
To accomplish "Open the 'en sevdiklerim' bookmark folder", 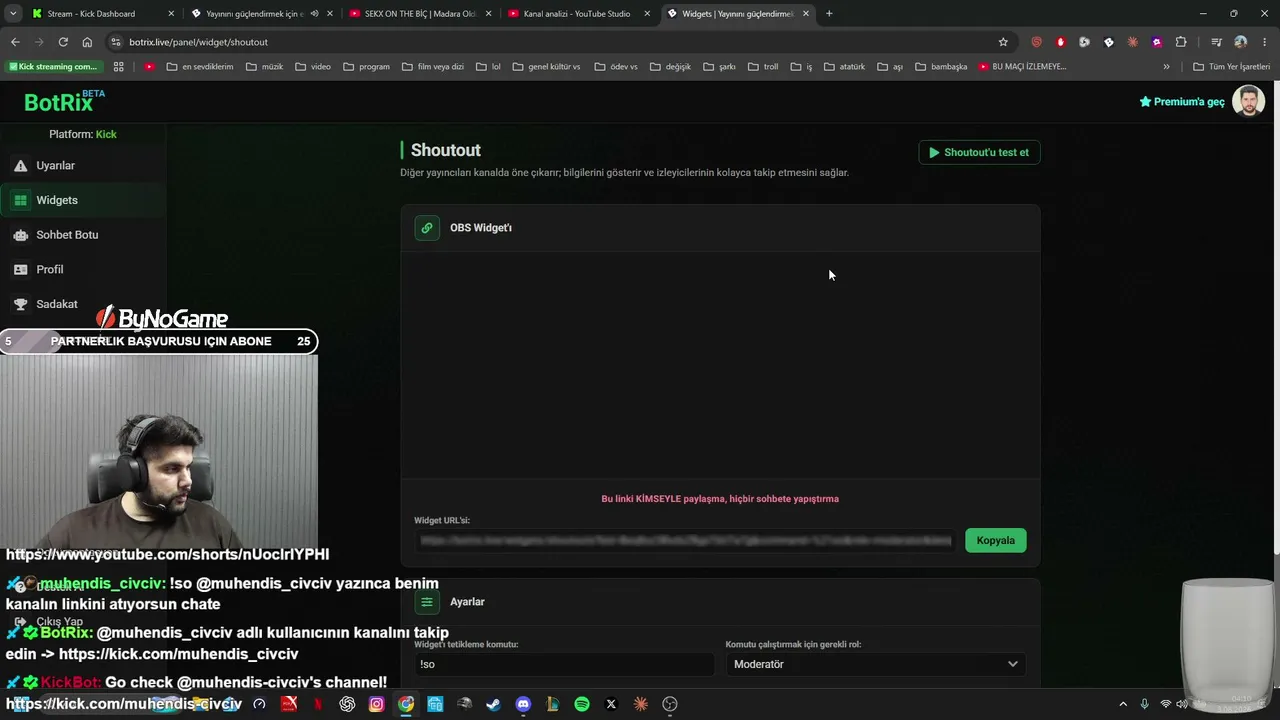I will coord(200,67).
